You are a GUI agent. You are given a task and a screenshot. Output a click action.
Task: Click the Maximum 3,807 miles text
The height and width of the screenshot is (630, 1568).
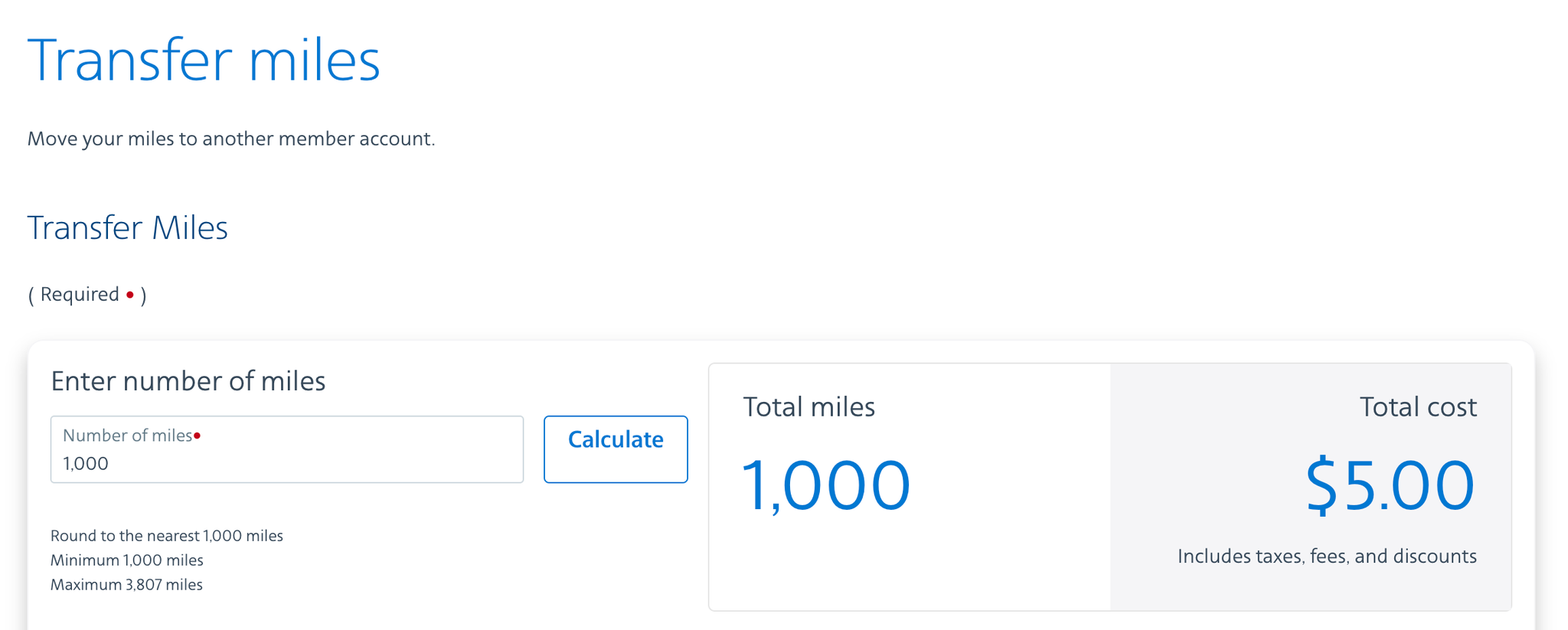click(126, 584)
